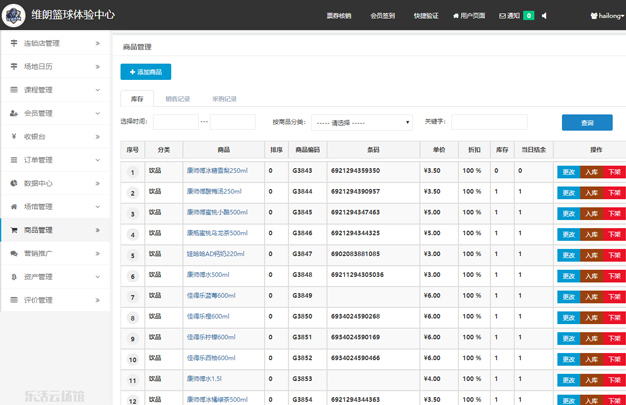Screen dimensions: 626x405
Task: Open the hailong user menu dropdown
Action: (606, 16)
